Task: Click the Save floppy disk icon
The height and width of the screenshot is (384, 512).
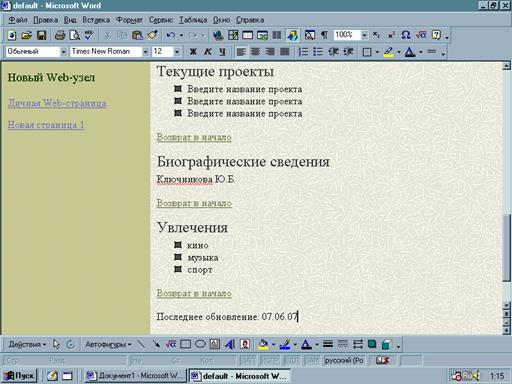Action: [41, 35]
